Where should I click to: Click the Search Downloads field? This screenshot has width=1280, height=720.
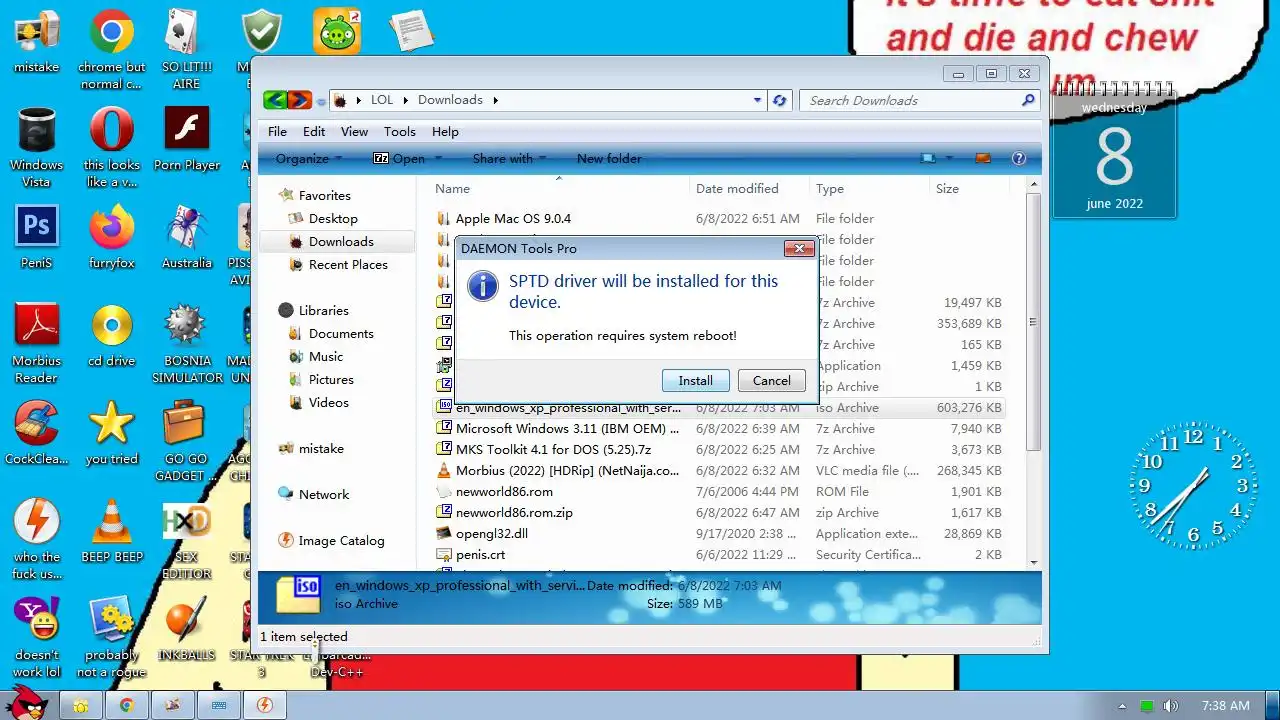point(910,100)
